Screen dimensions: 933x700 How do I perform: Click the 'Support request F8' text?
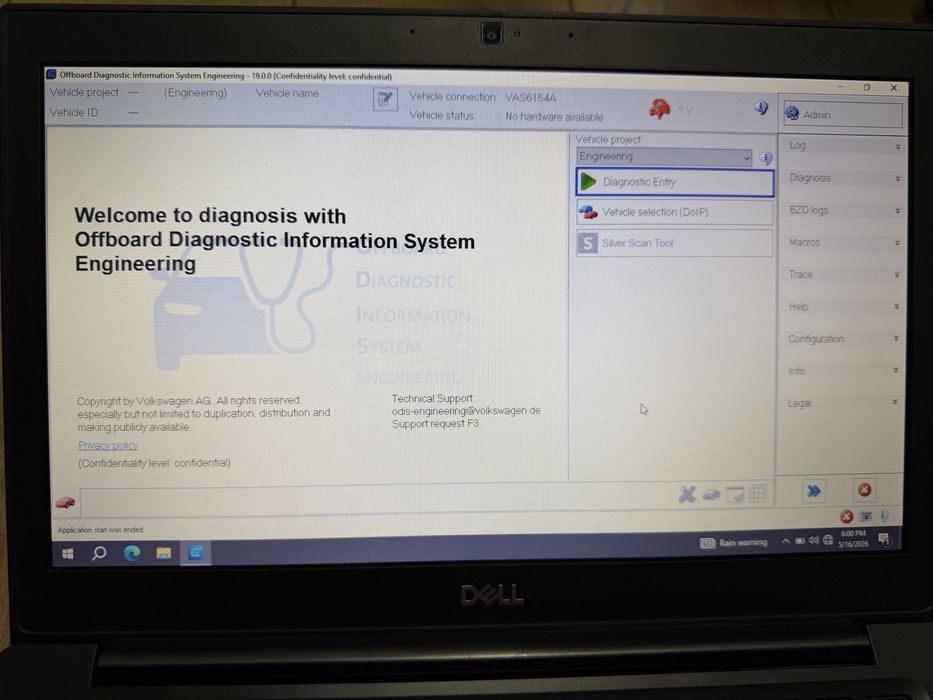click(x=435, y=424)
